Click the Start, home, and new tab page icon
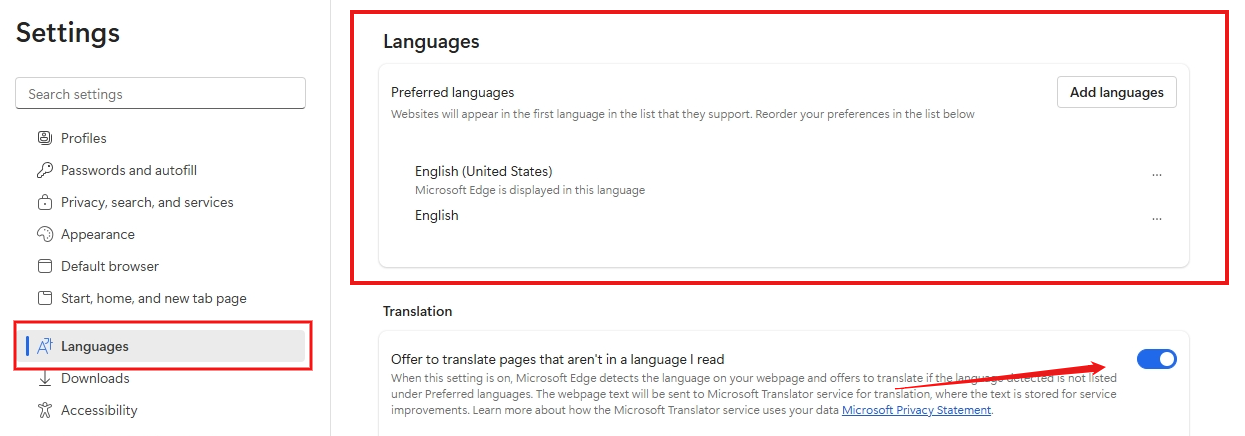1245x436 pixels. click(x=44, y=298)
